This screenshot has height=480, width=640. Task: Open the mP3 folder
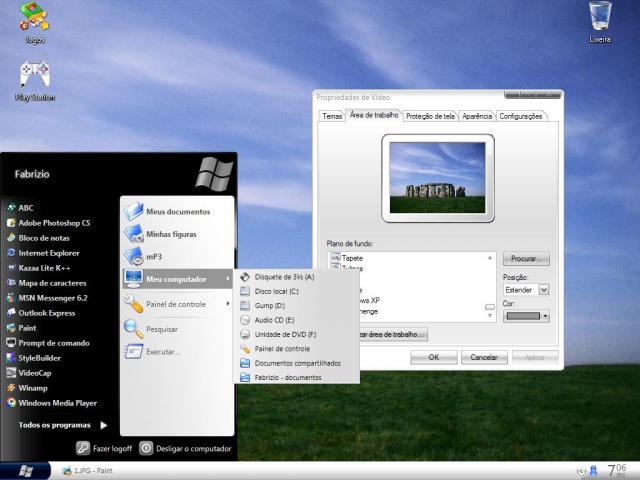[x=177, y=256]
